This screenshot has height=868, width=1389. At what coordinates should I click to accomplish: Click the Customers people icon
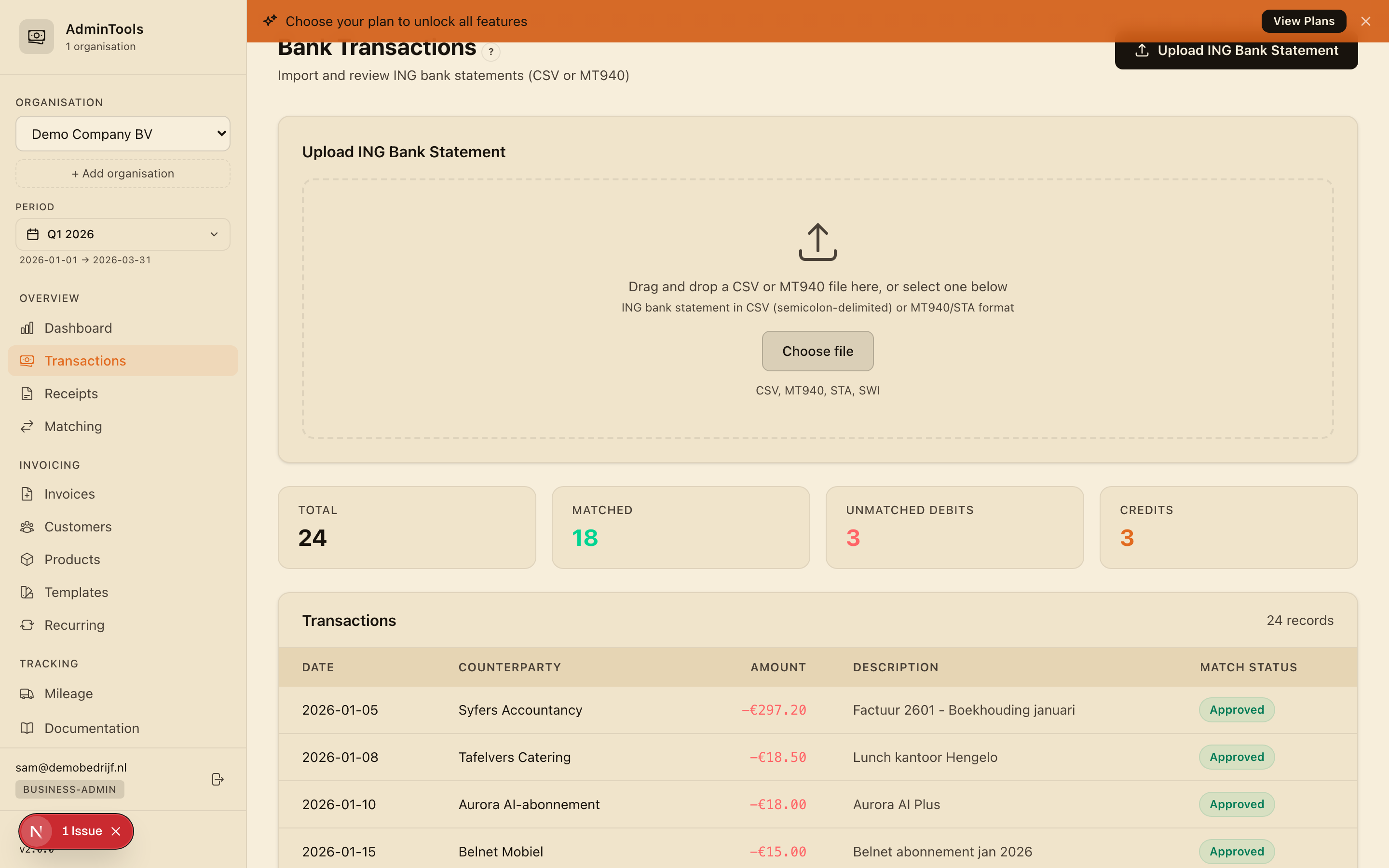(x=27, y=527)
